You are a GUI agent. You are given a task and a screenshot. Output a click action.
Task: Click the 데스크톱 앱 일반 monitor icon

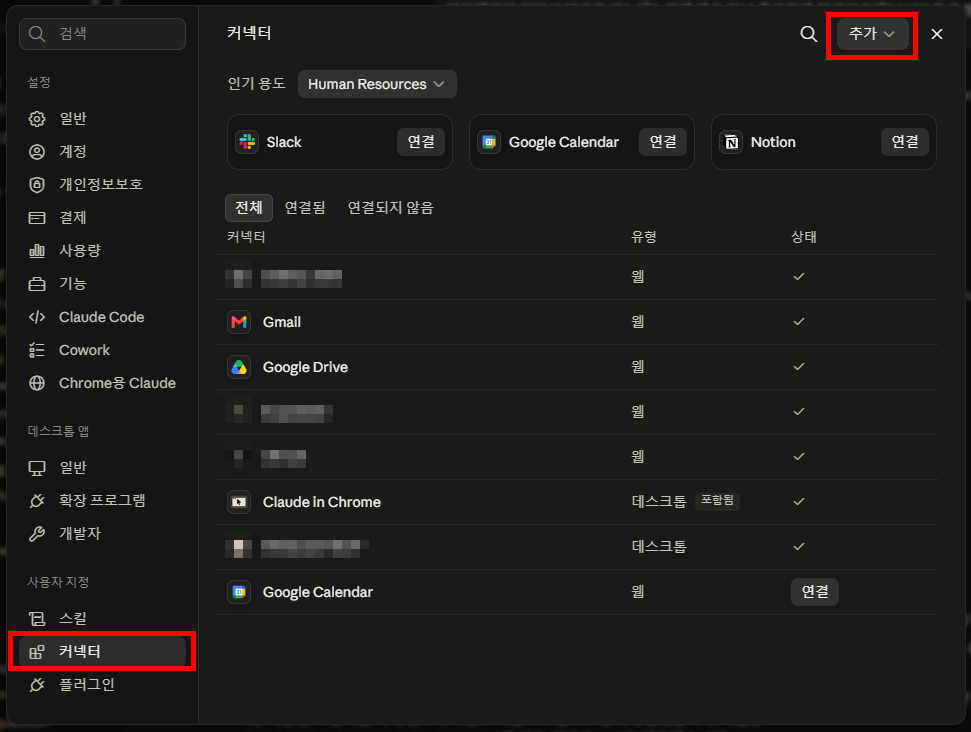[x=37, y=468]
